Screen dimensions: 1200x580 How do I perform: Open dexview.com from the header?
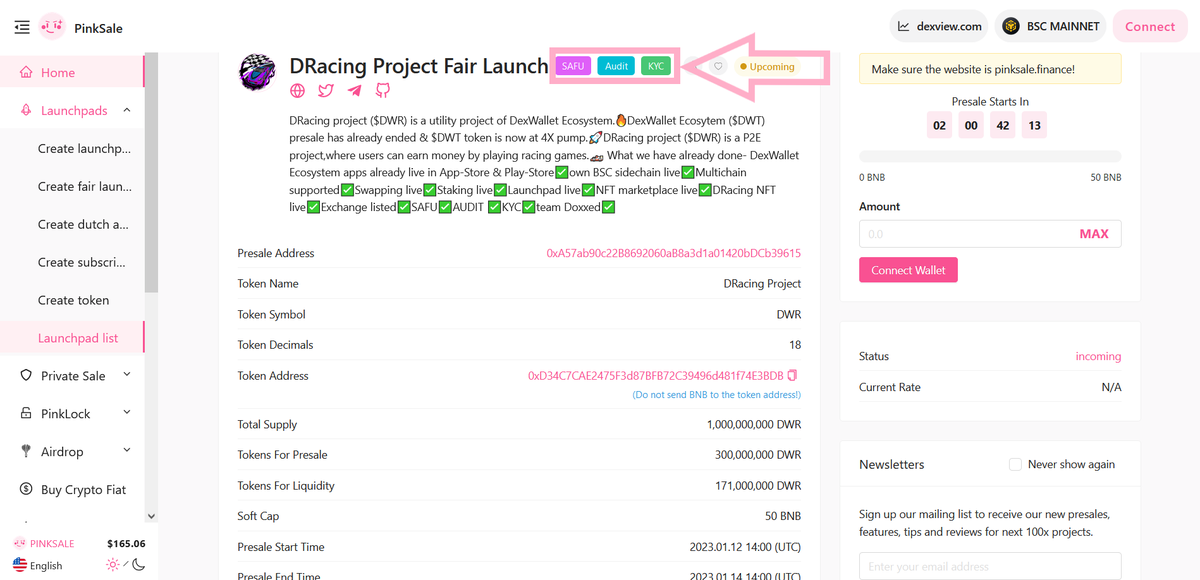pyautogui.click(x=939, y=26)
